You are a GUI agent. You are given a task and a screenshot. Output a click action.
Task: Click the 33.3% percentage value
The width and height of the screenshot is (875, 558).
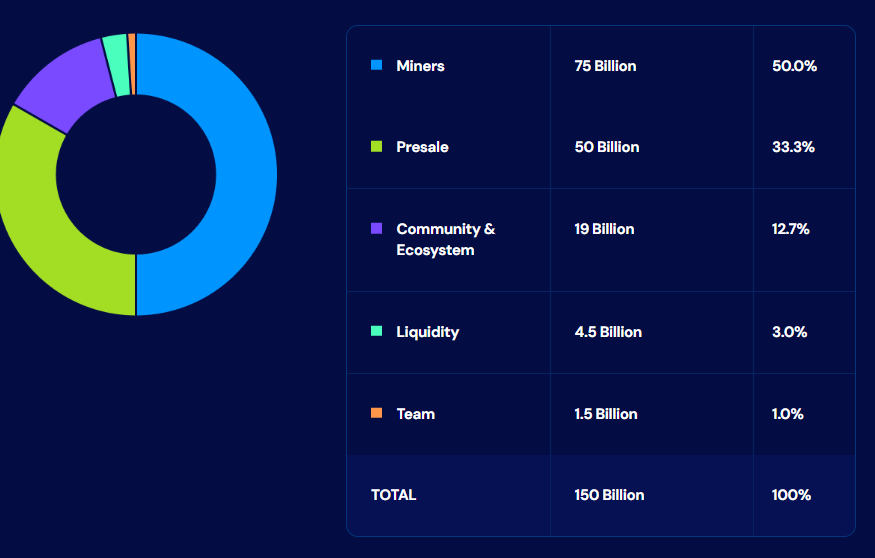[x=793, y=147]
